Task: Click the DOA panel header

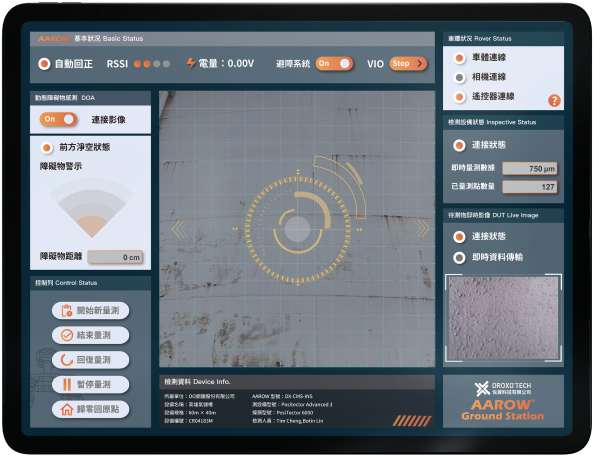Action: tap(90, 98)
